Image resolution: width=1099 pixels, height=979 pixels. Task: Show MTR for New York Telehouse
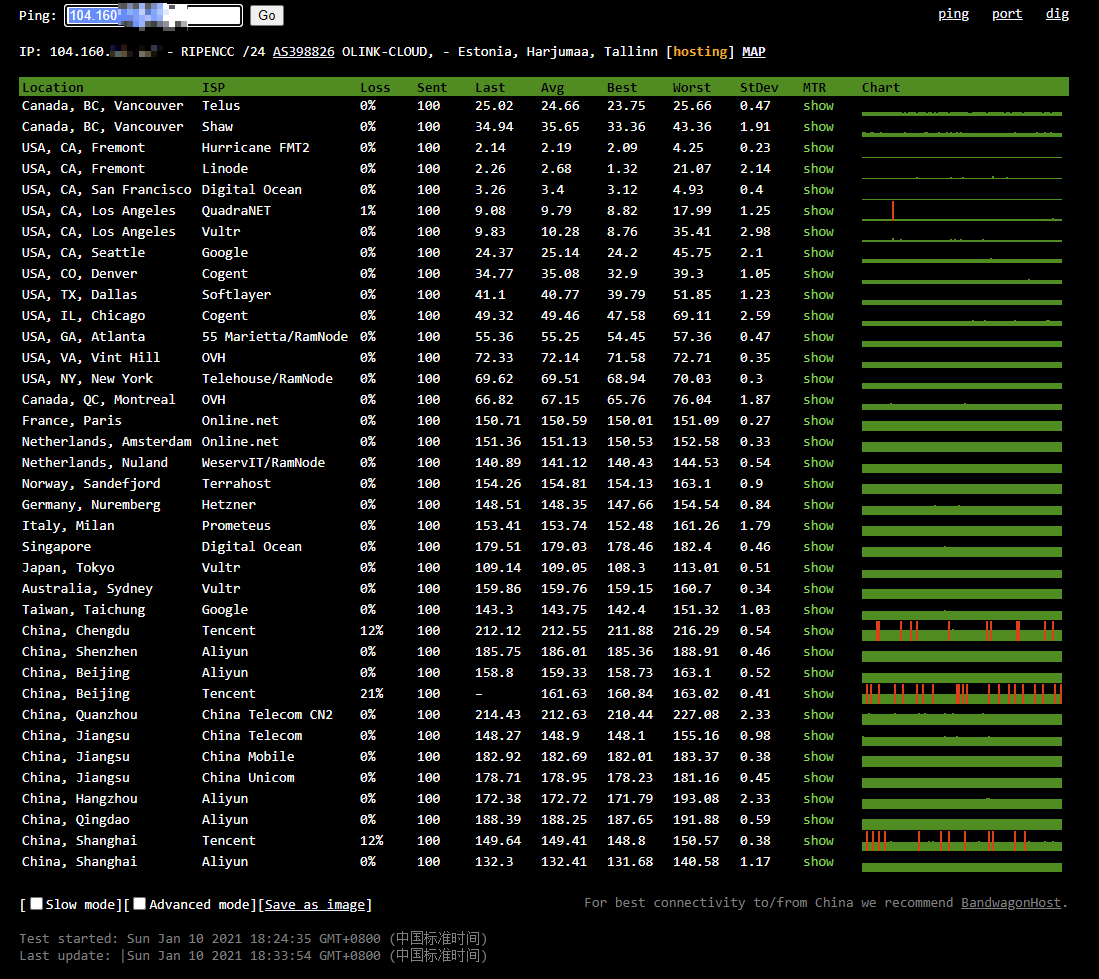point(818,379)
